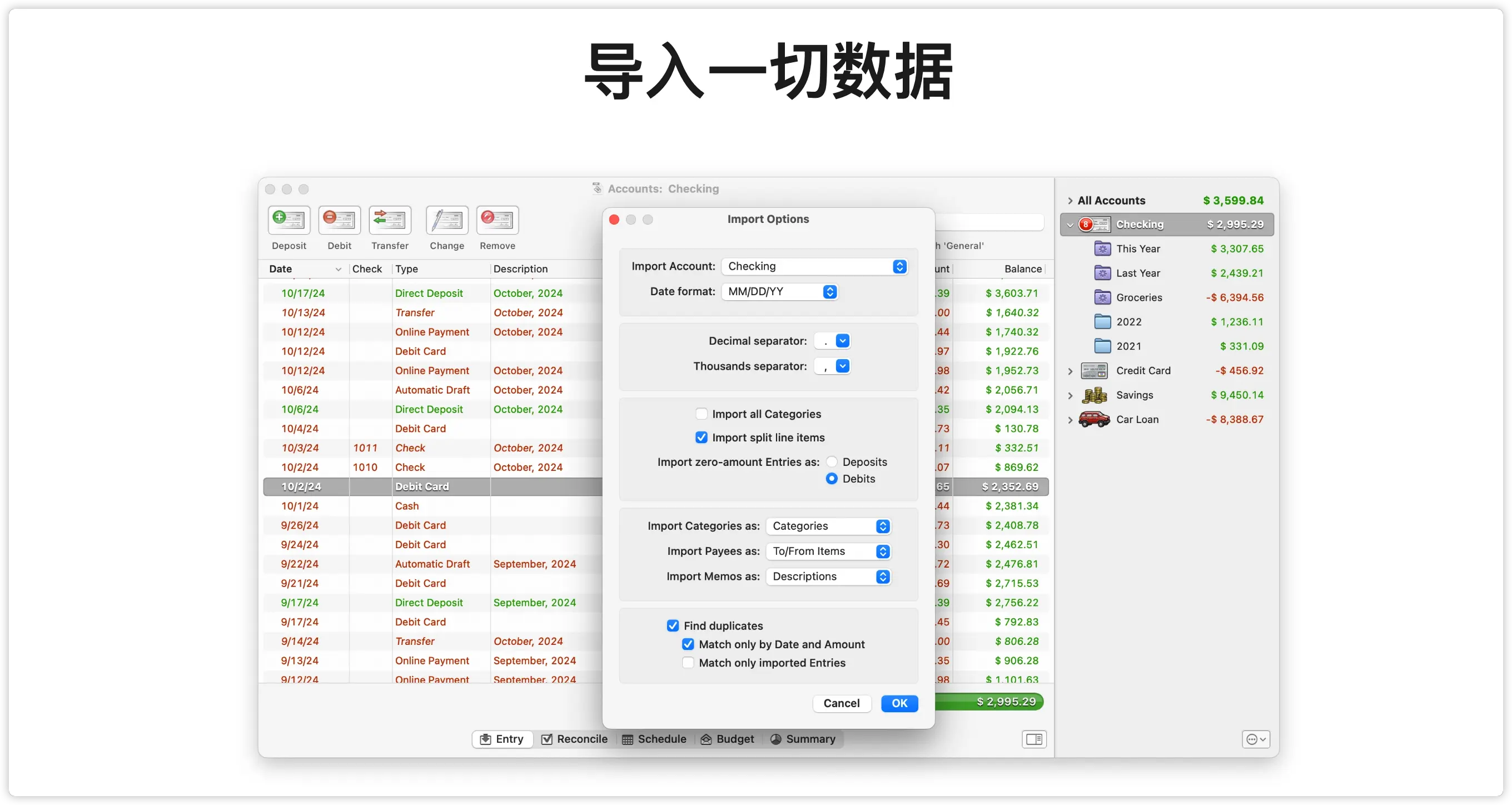Click the OK button
This screenshot has height=805, width=1512.
(899, 703)
